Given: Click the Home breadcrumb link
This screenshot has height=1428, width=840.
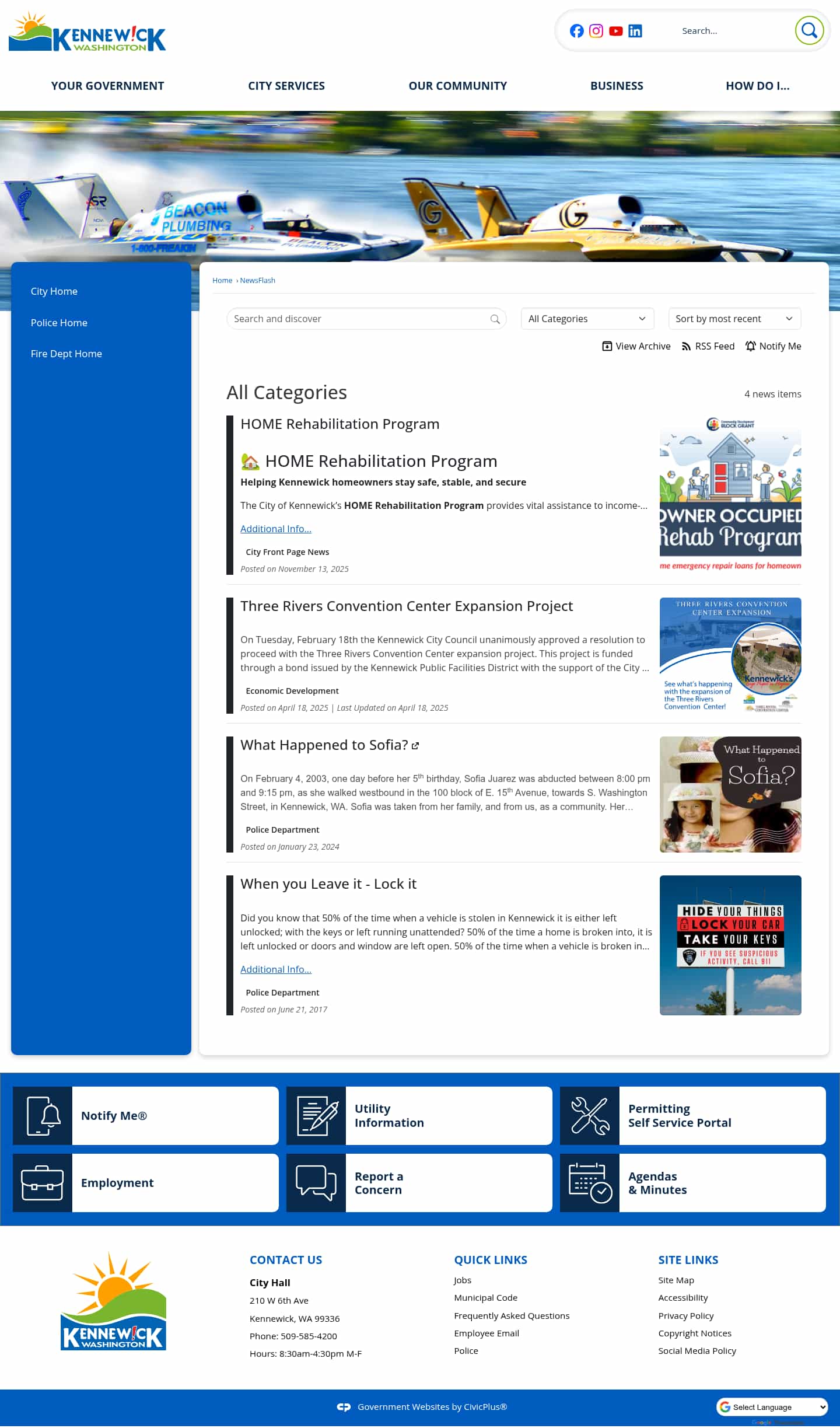Looking at the screenshot, I should (x=222, y=281).
